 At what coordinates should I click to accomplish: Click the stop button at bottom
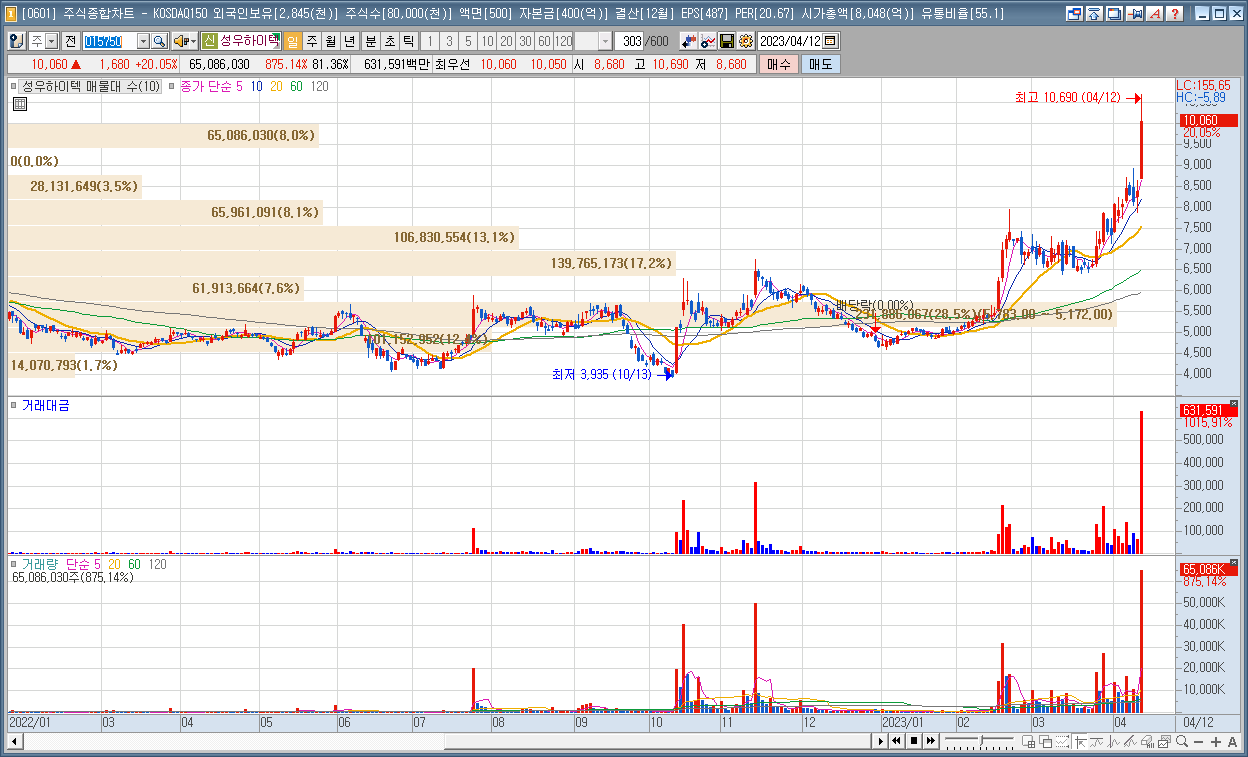point(913,741)
